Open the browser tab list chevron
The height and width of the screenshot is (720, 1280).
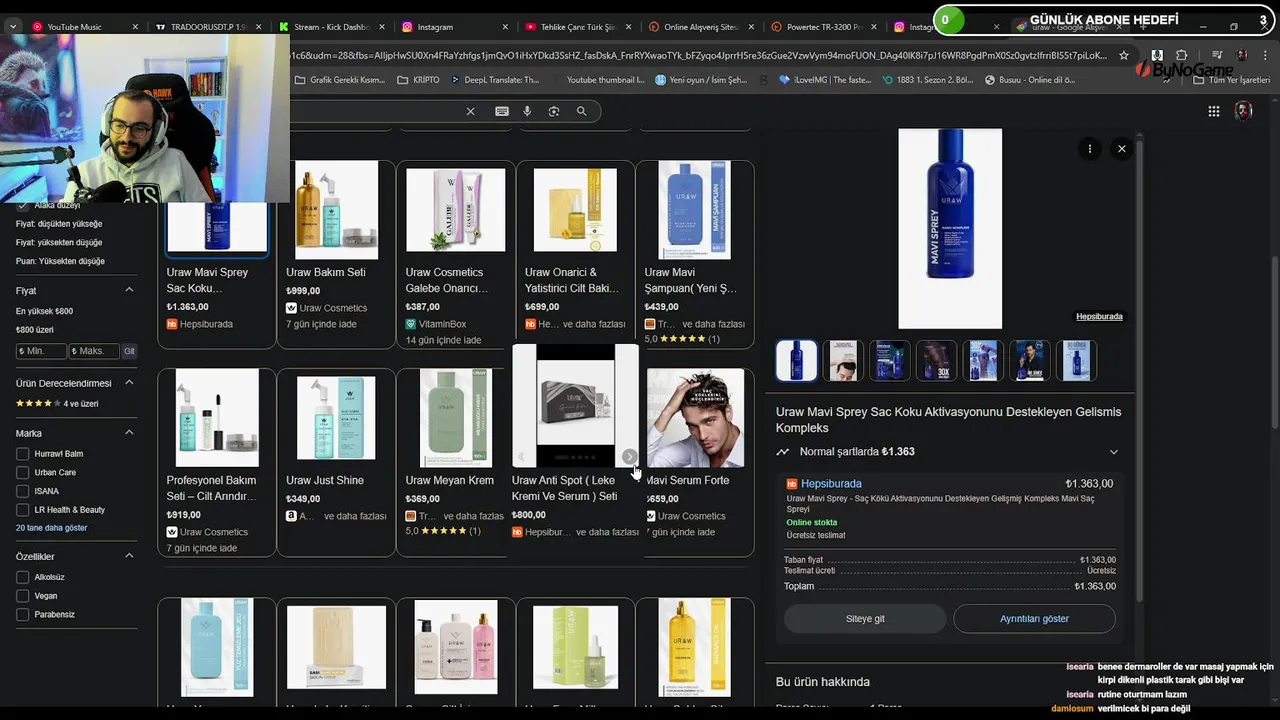pyautogui.click(x=12, y=27)
